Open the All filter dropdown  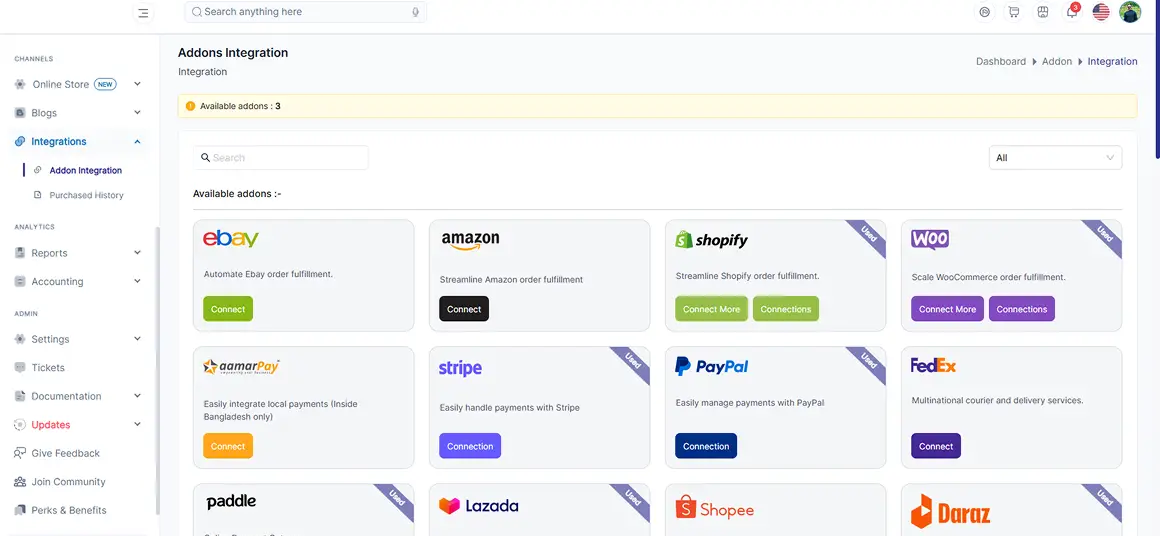[1055, 157]
